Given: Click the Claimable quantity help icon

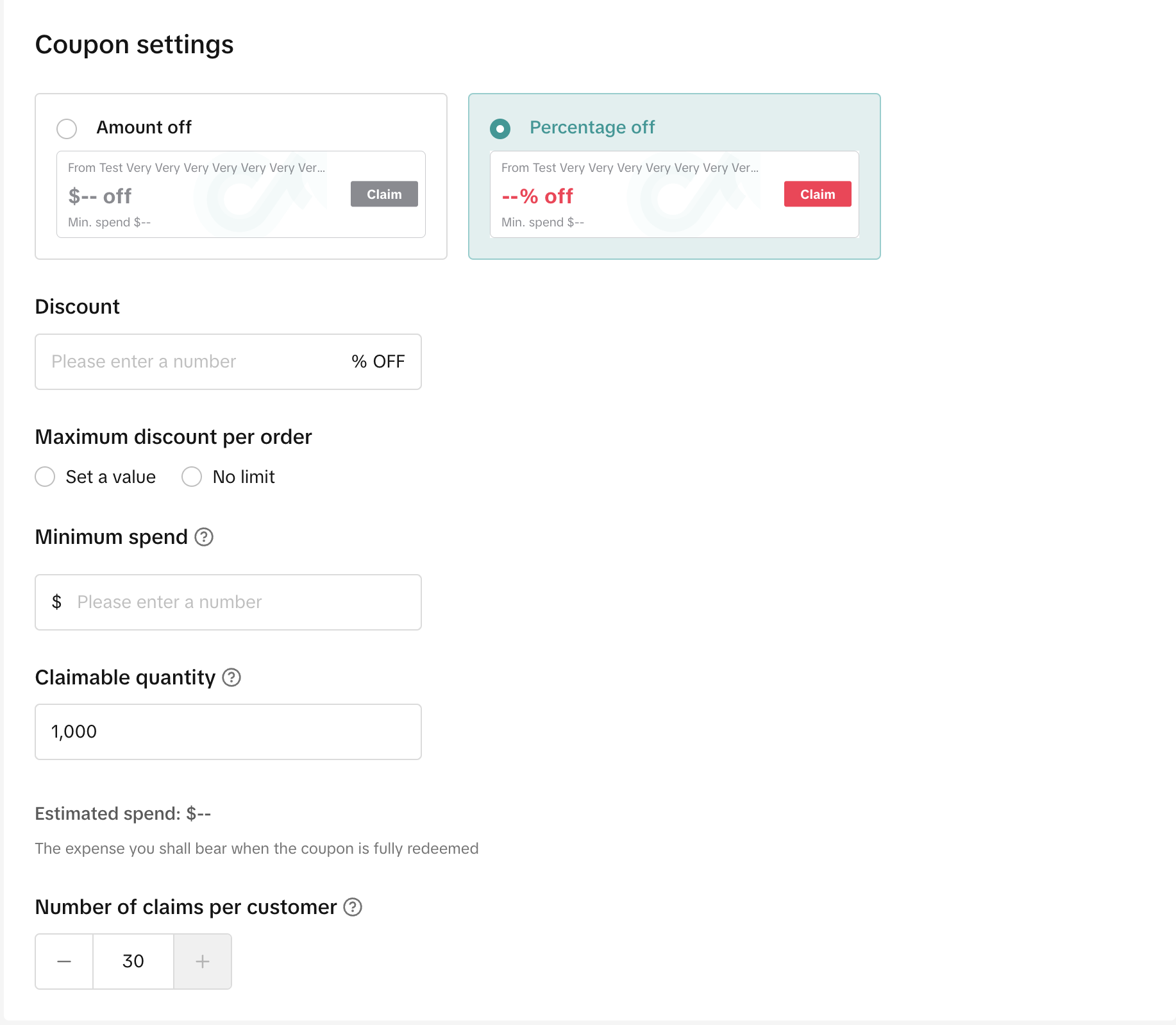Looking at the screenshot, I should point(231,677).
